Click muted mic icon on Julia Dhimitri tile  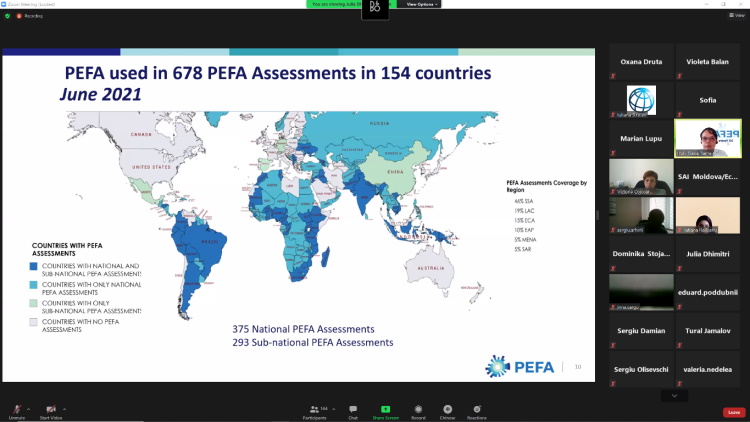(679, 268)
